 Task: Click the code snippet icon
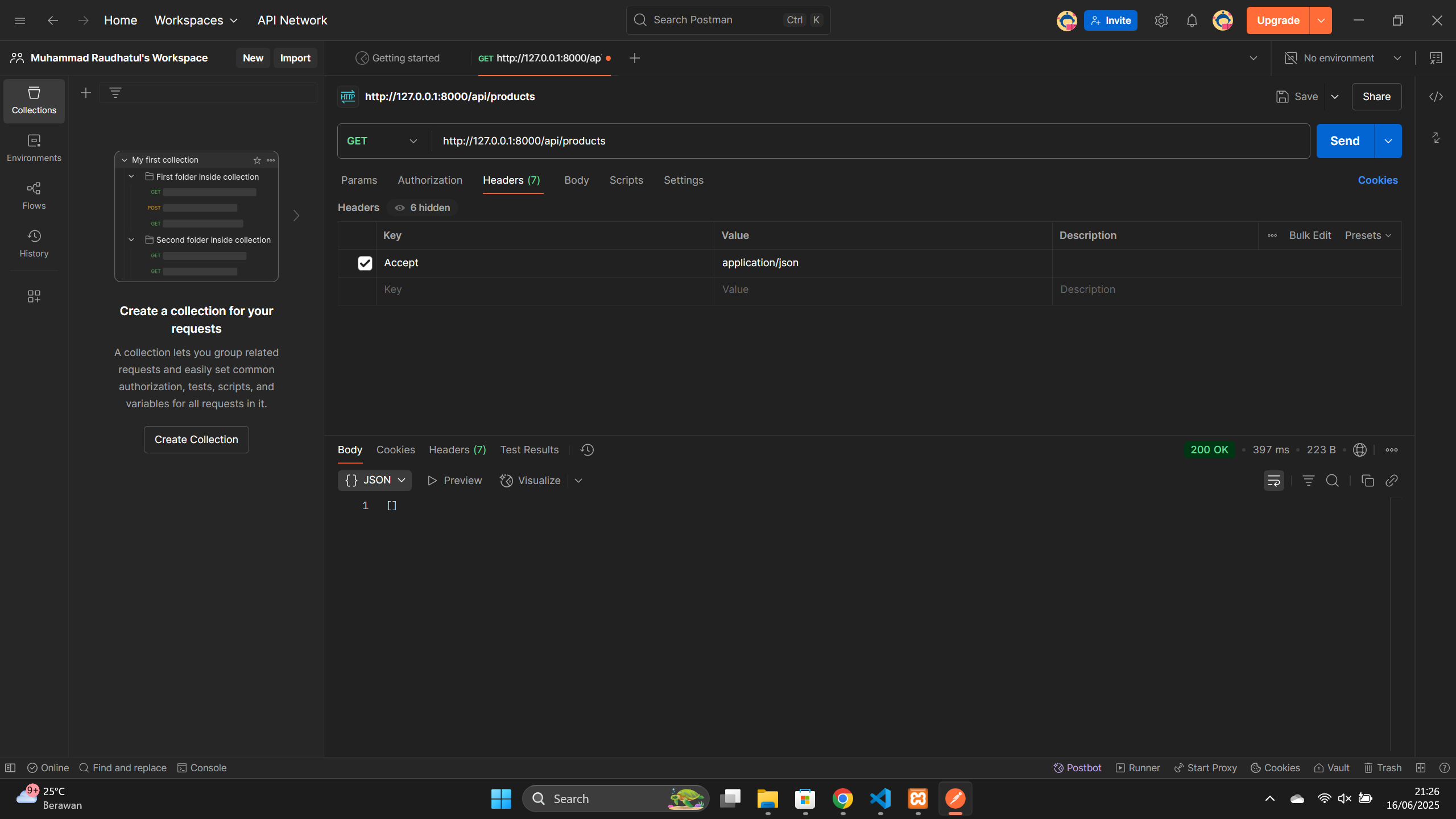click(1436, 97)
